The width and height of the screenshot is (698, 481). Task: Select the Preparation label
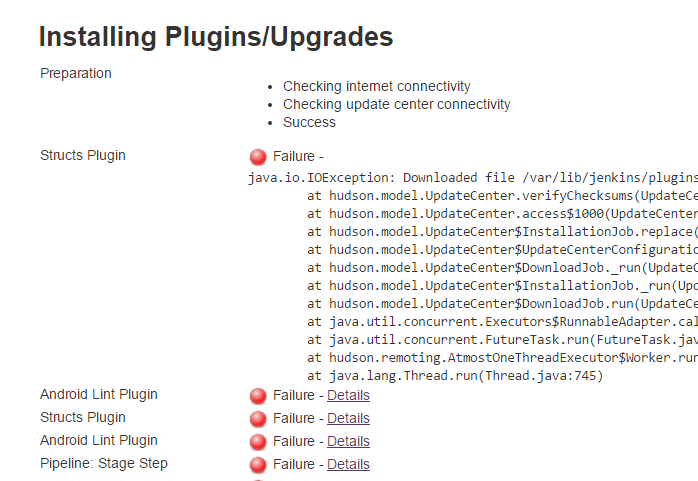[x=76, y=73]
